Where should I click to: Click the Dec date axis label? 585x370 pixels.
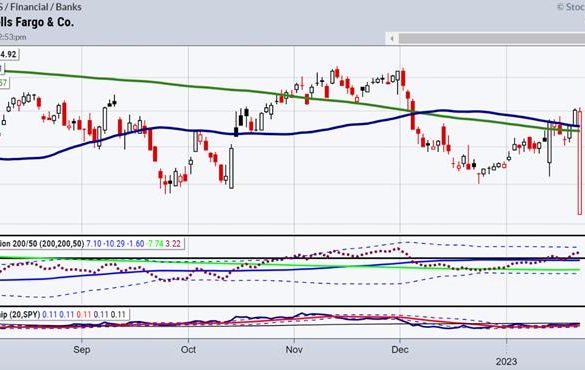click(x=400, y=350)
